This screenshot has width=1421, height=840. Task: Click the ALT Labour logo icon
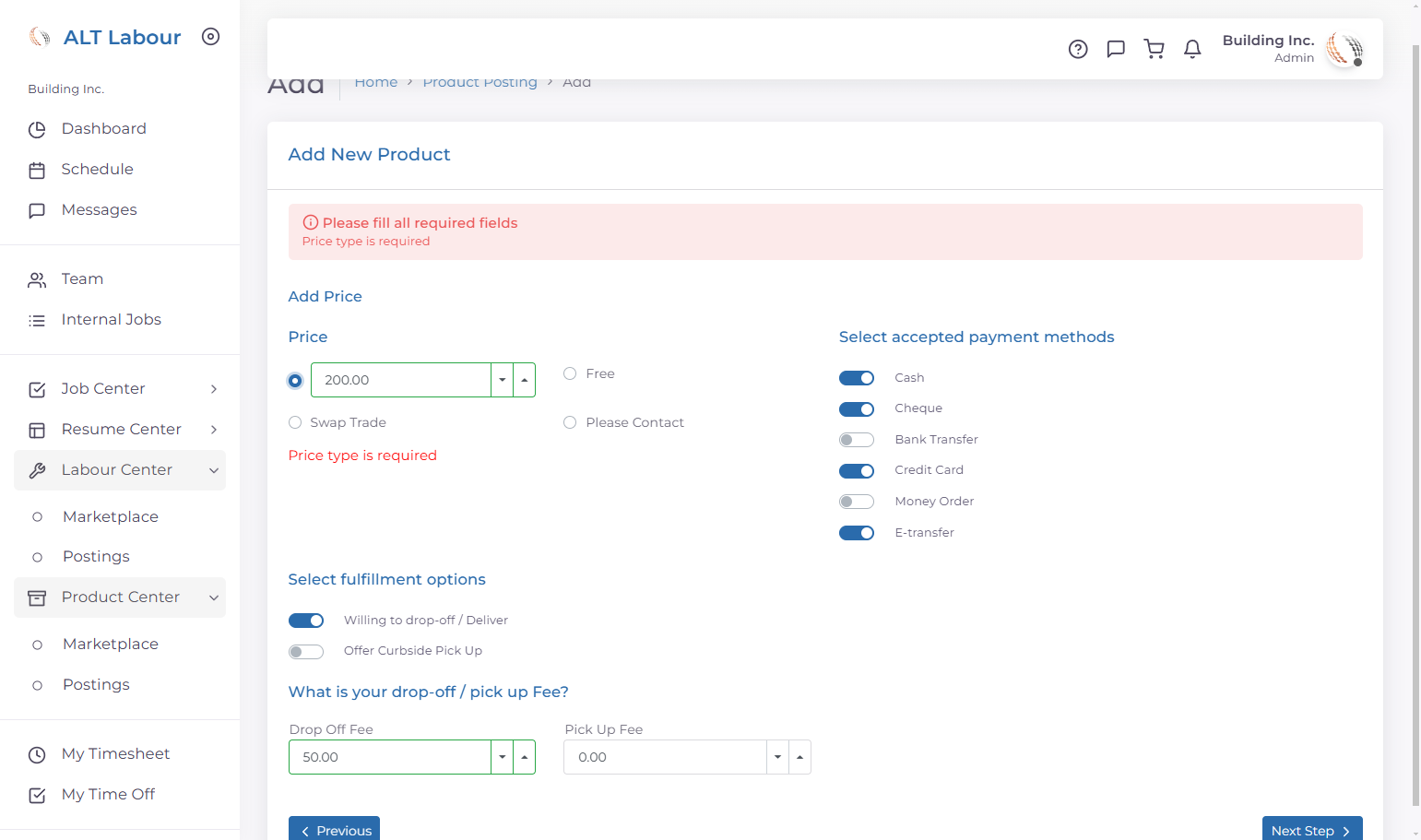pos(40,37)
